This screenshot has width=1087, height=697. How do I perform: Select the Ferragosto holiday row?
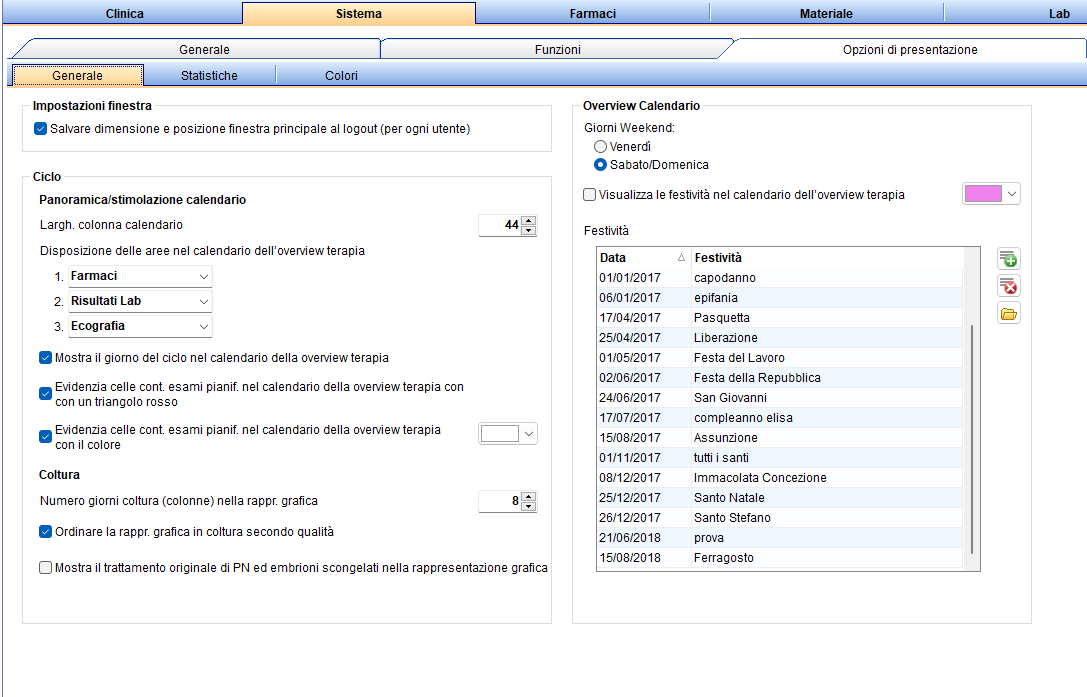(x=780, y=558)
